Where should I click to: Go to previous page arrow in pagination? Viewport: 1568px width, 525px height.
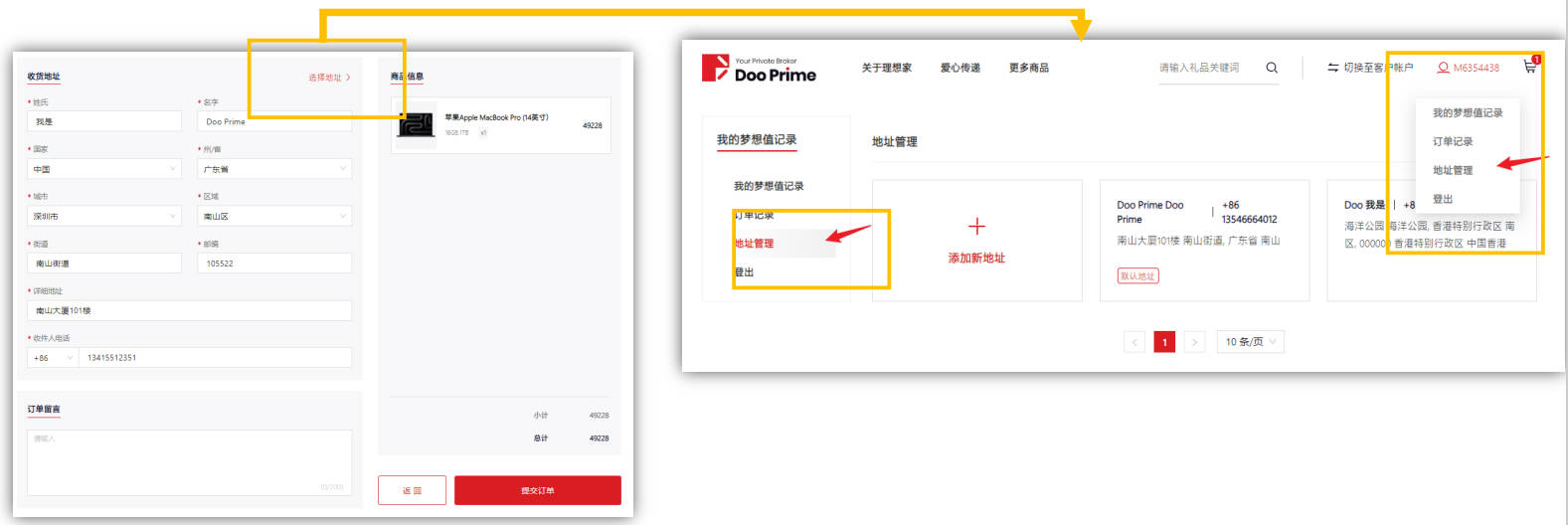(x=1134, y=342)
